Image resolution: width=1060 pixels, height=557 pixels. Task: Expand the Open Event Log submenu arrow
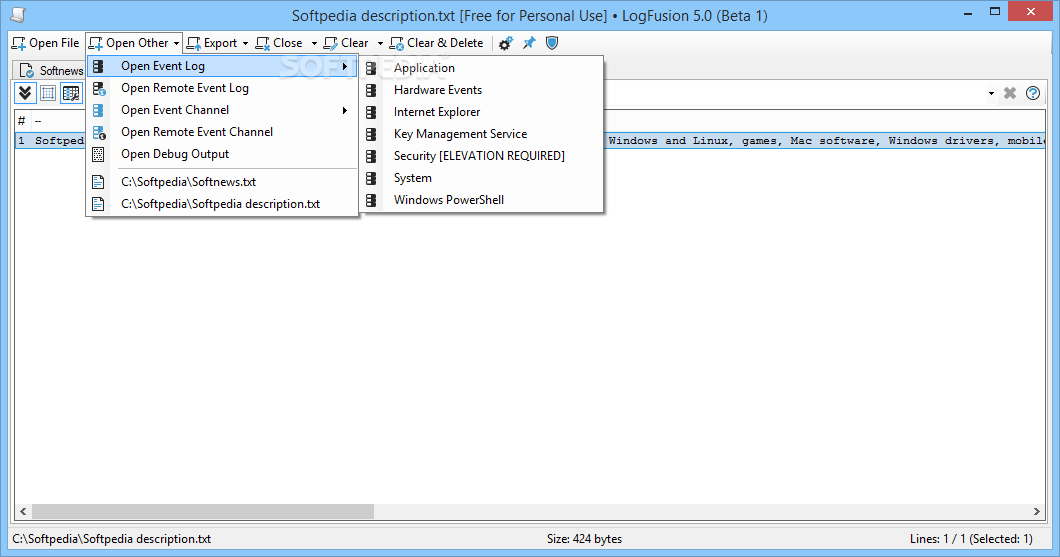[345, 66]
